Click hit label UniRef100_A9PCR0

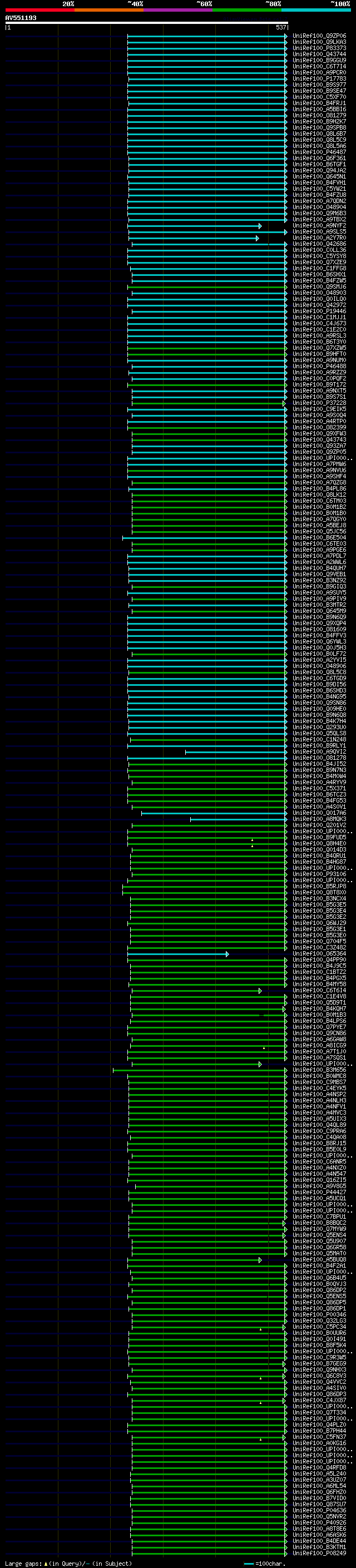click(x=319, y=72)
